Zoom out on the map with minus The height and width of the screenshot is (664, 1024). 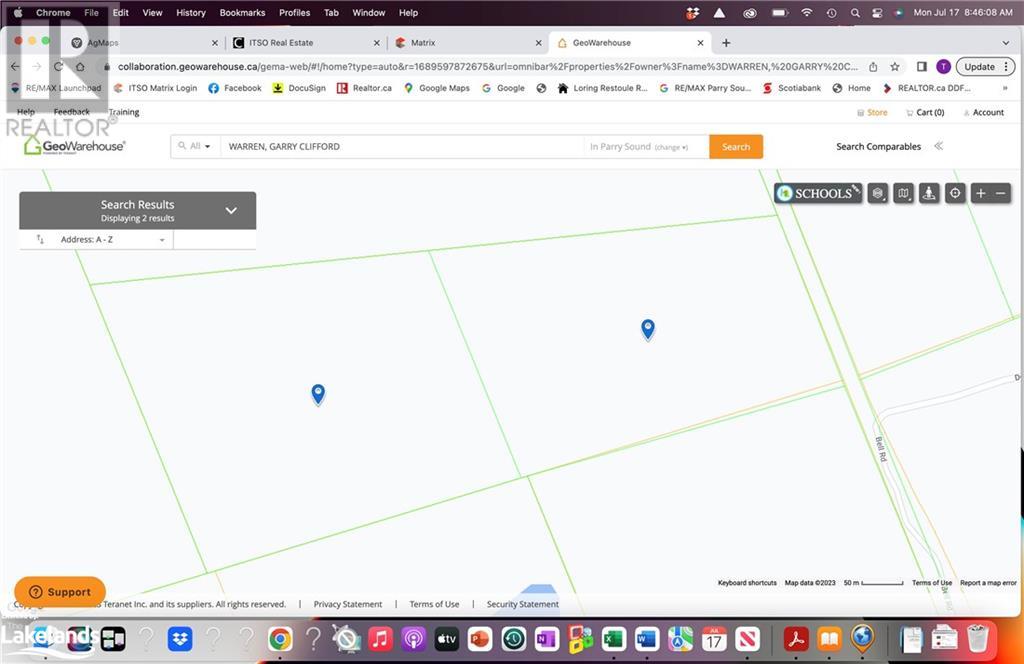pos(1001,193)
